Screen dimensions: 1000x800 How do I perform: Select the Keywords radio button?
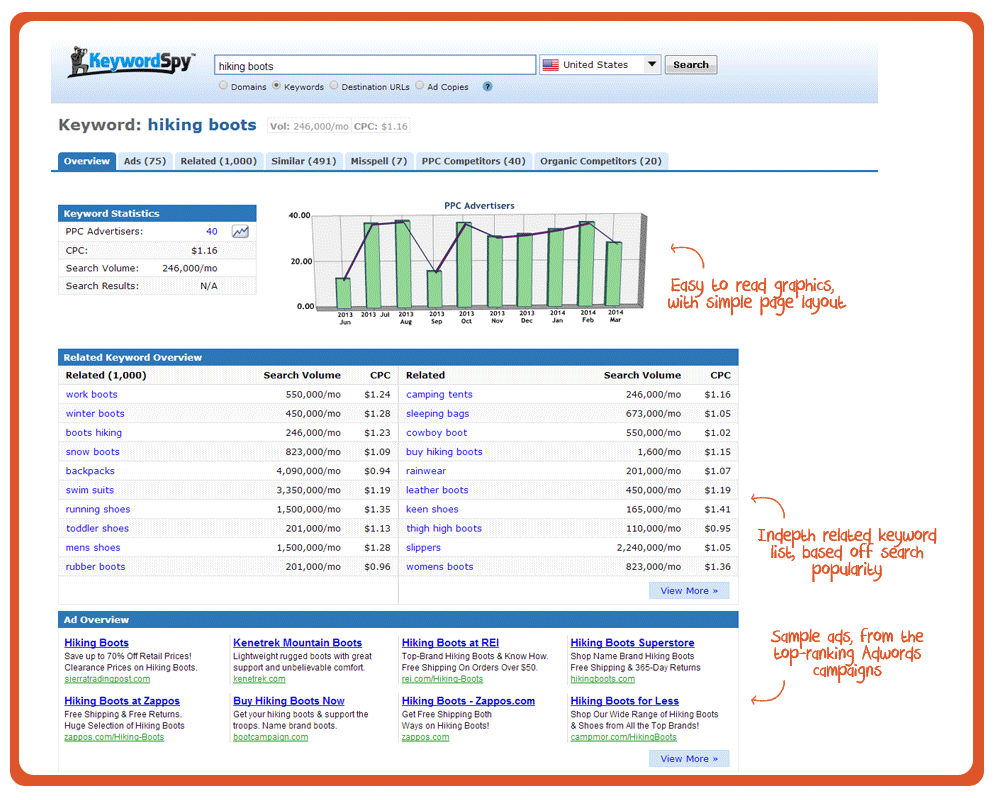coord(277,86)
